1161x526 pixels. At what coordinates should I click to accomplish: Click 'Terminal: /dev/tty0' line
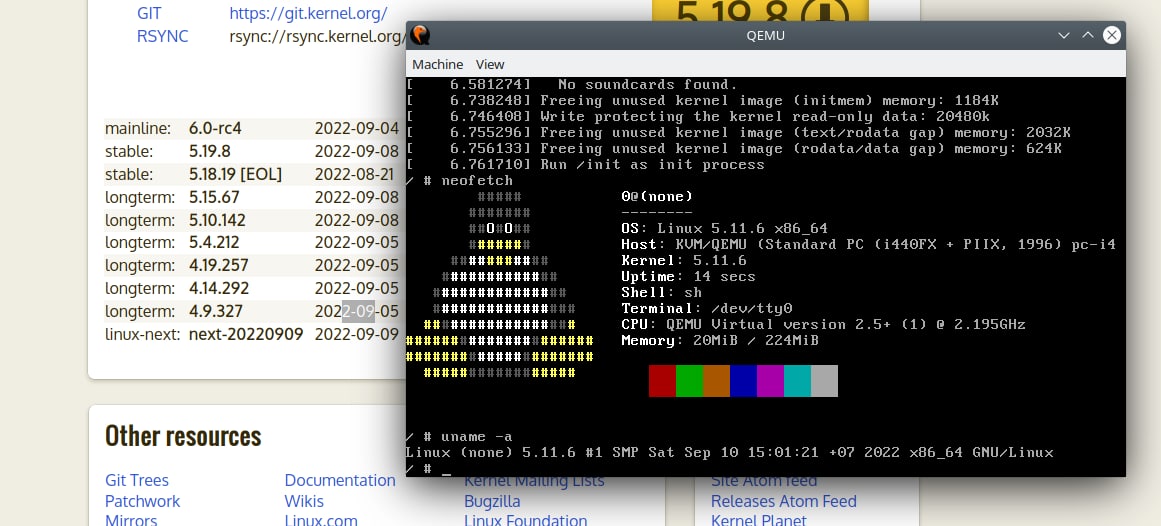(x=706, y=309)
